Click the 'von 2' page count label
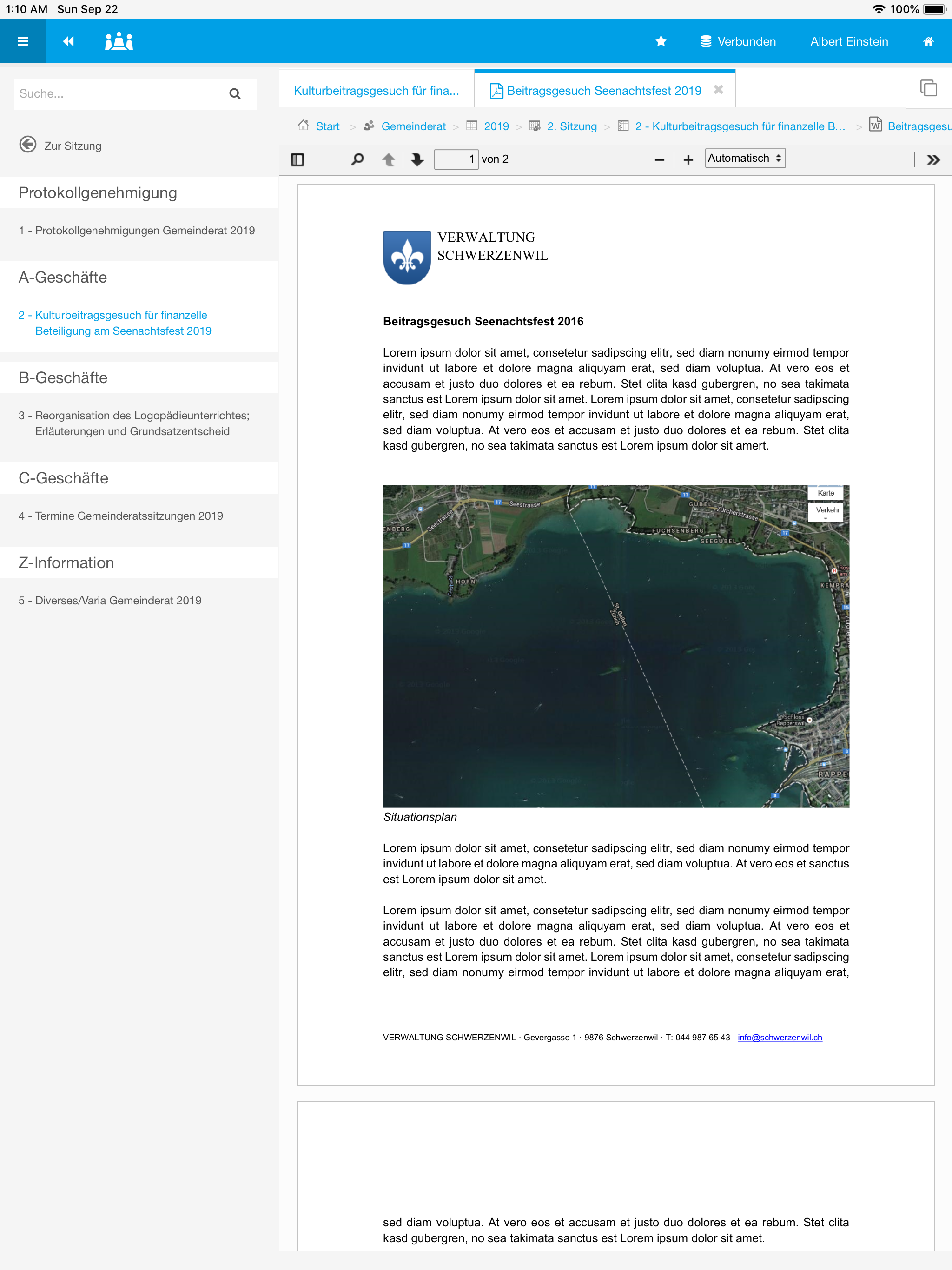The height and width of the screenshot is (1270, 952). [x=495, y=159]
